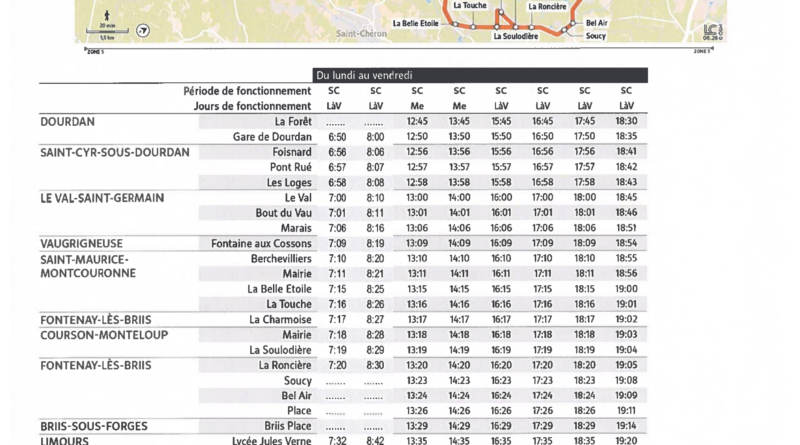Click the La Belle Etoile map label
The image size is (800, 445).
pyautogui.click(x=415, y=23)
